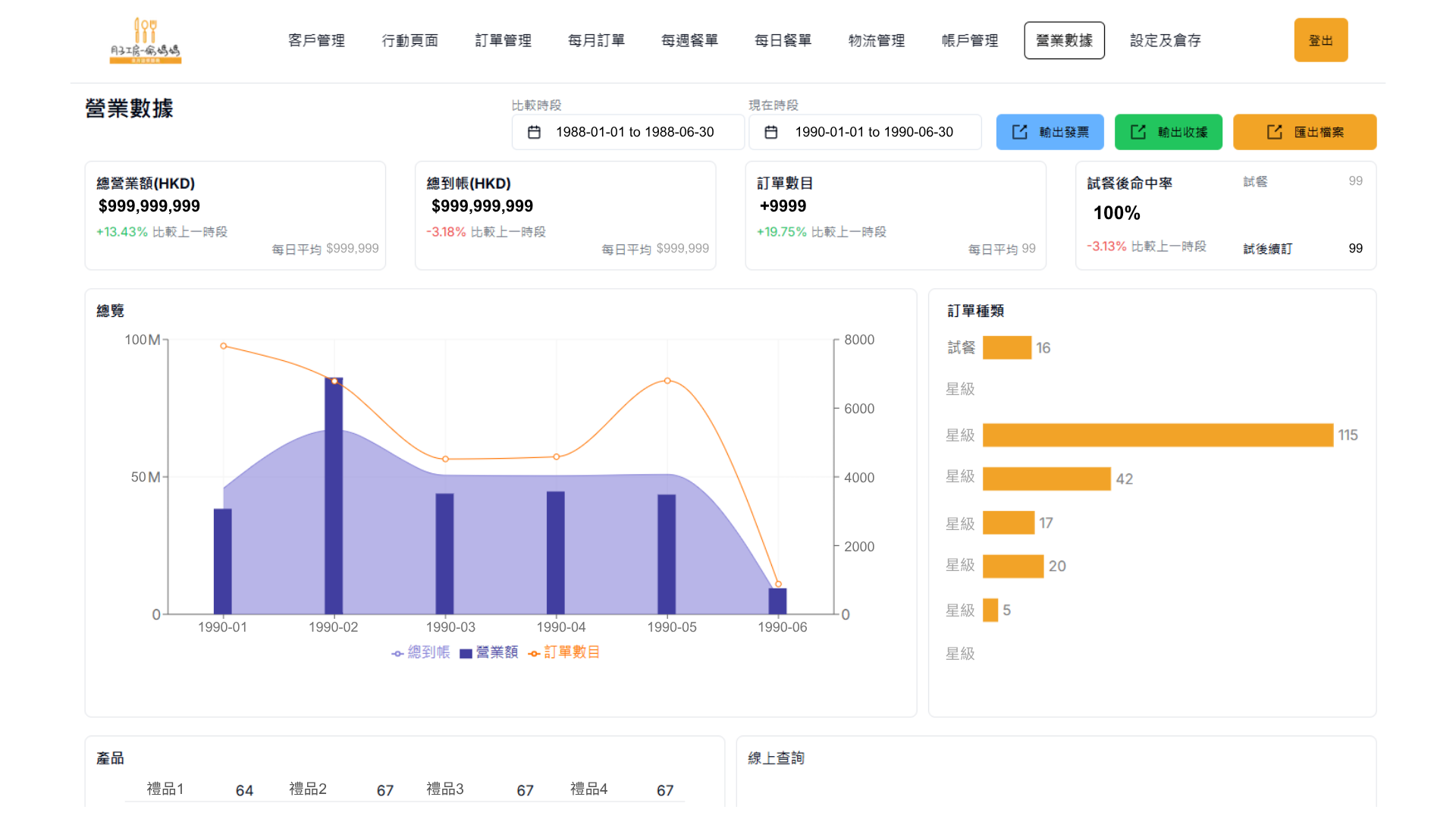Click export icon on 匯出檔案 button
1456x819 pixels.
click(1275, 132)
